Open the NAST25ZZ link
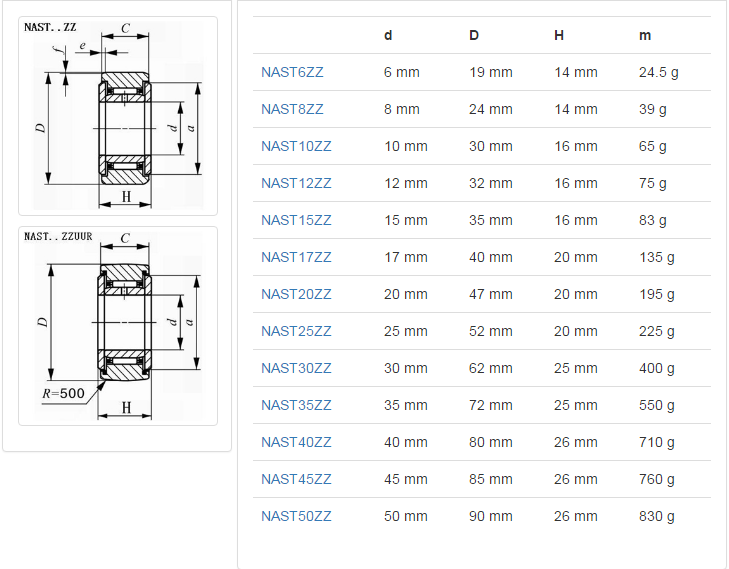This screenshot has height=569, width=729. point(296,331)
